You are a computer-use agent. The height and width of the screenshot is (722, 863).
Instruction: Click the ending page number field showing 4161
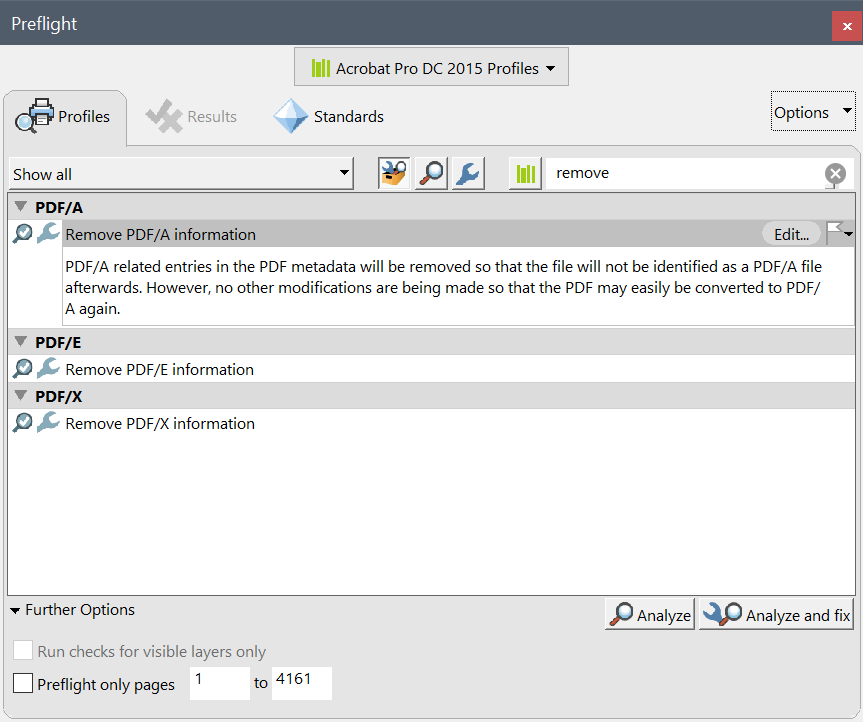(x=301, y=683)
